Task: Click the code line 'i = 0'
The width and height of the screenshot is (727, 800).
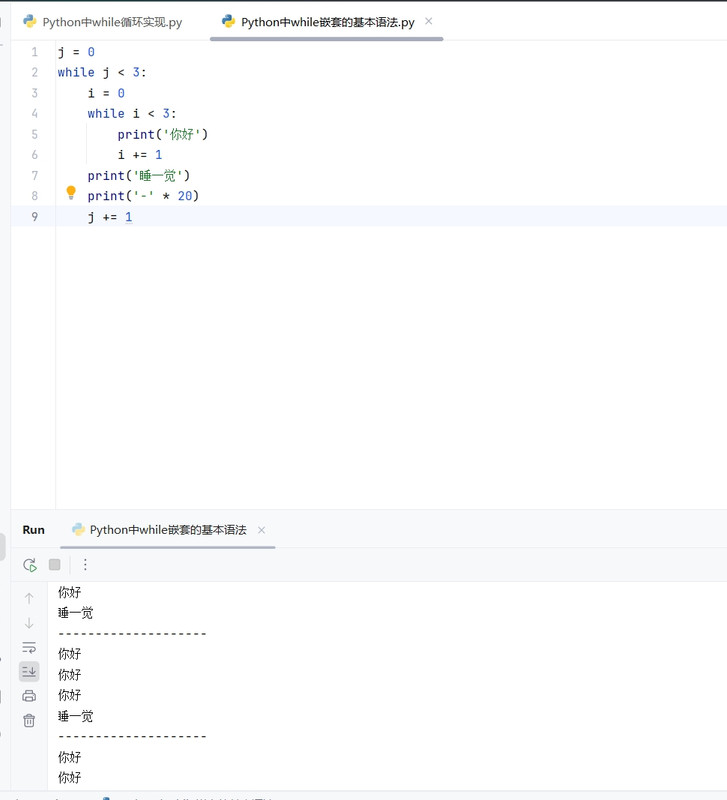Action: coord(106,93)
